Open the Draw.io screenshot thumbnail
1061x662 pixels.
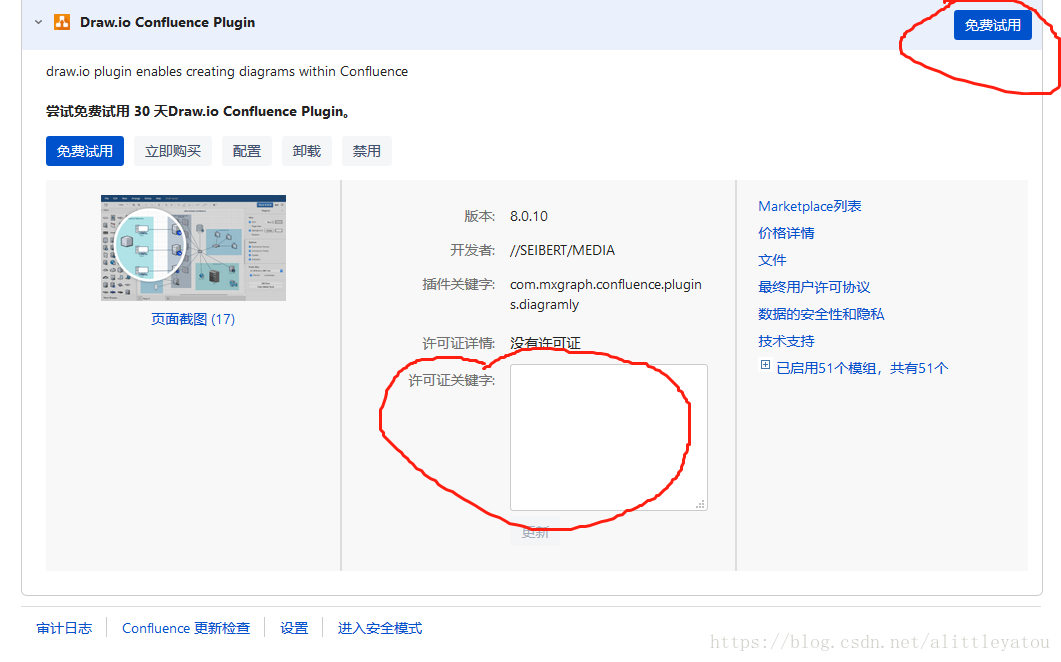click(194, 248)
